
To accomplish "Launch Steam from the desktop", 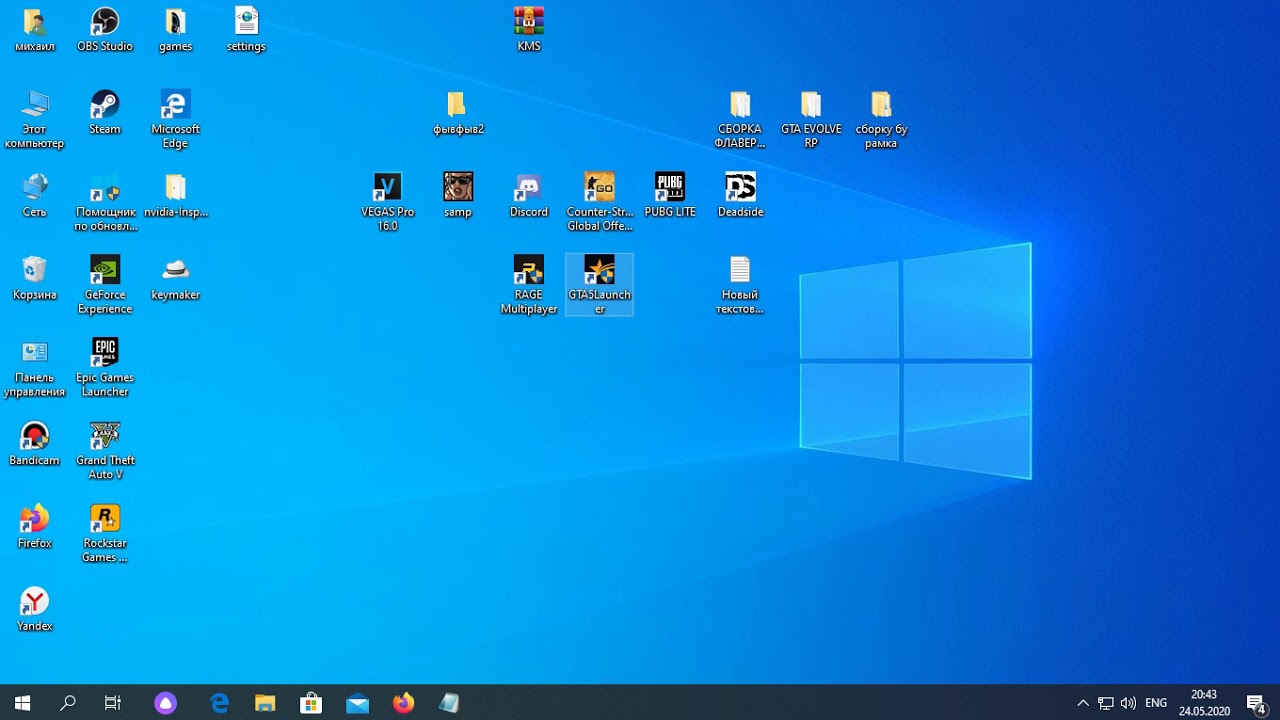I will coord(105,113).
